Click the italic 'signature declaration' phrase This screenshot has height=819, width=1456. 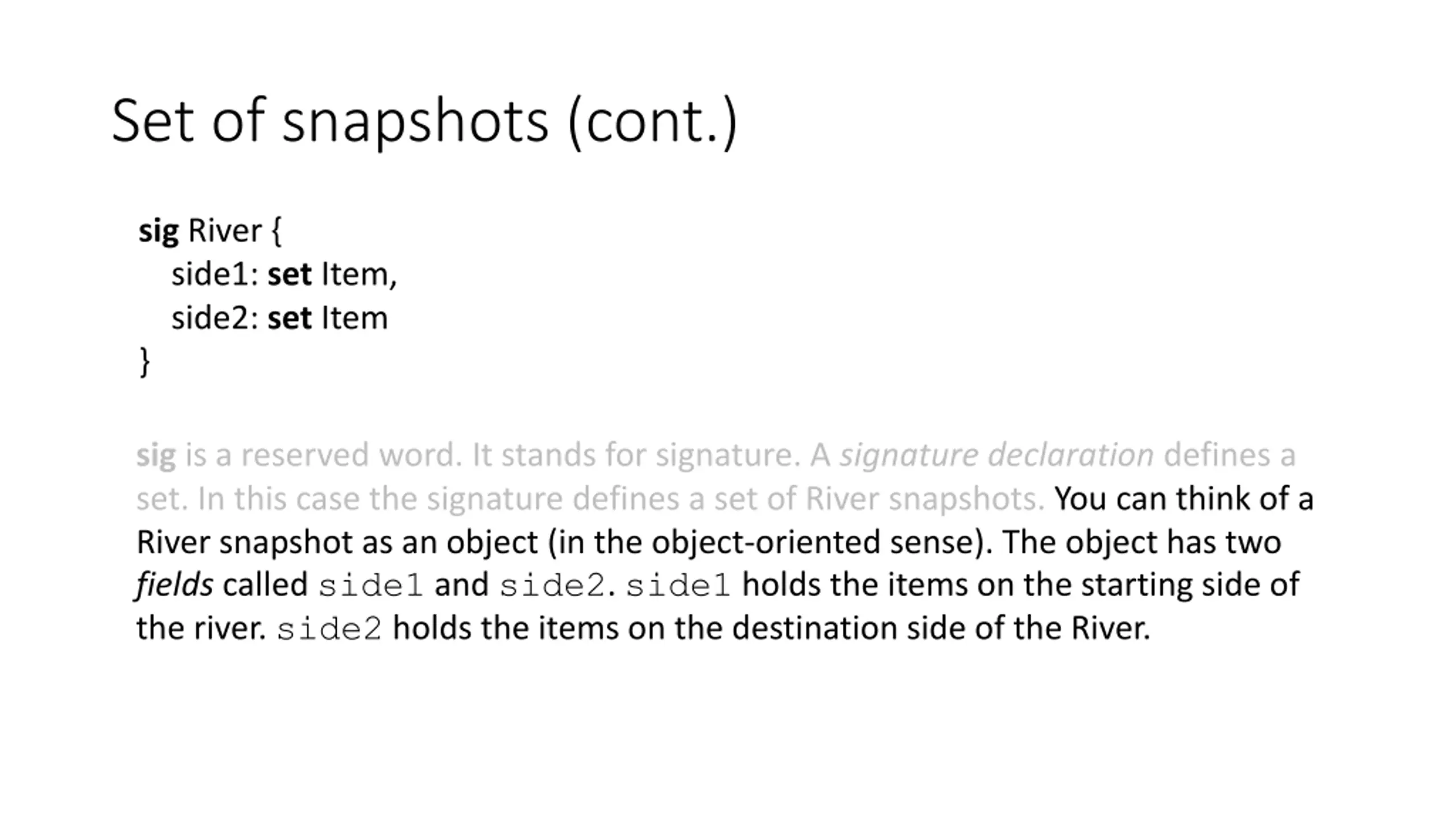[x=997, y=456]
